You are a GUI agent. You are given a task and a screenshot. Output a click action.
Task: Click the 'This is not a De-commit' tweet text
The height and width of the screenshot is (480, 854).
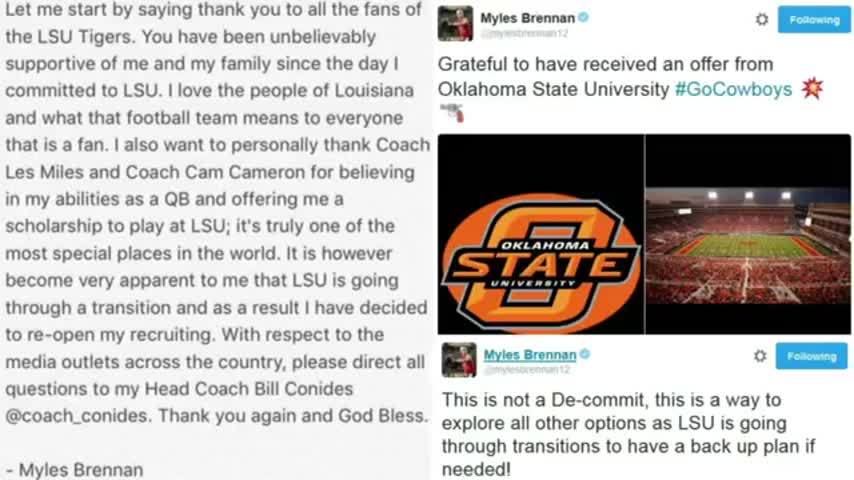tap(628, 434)
